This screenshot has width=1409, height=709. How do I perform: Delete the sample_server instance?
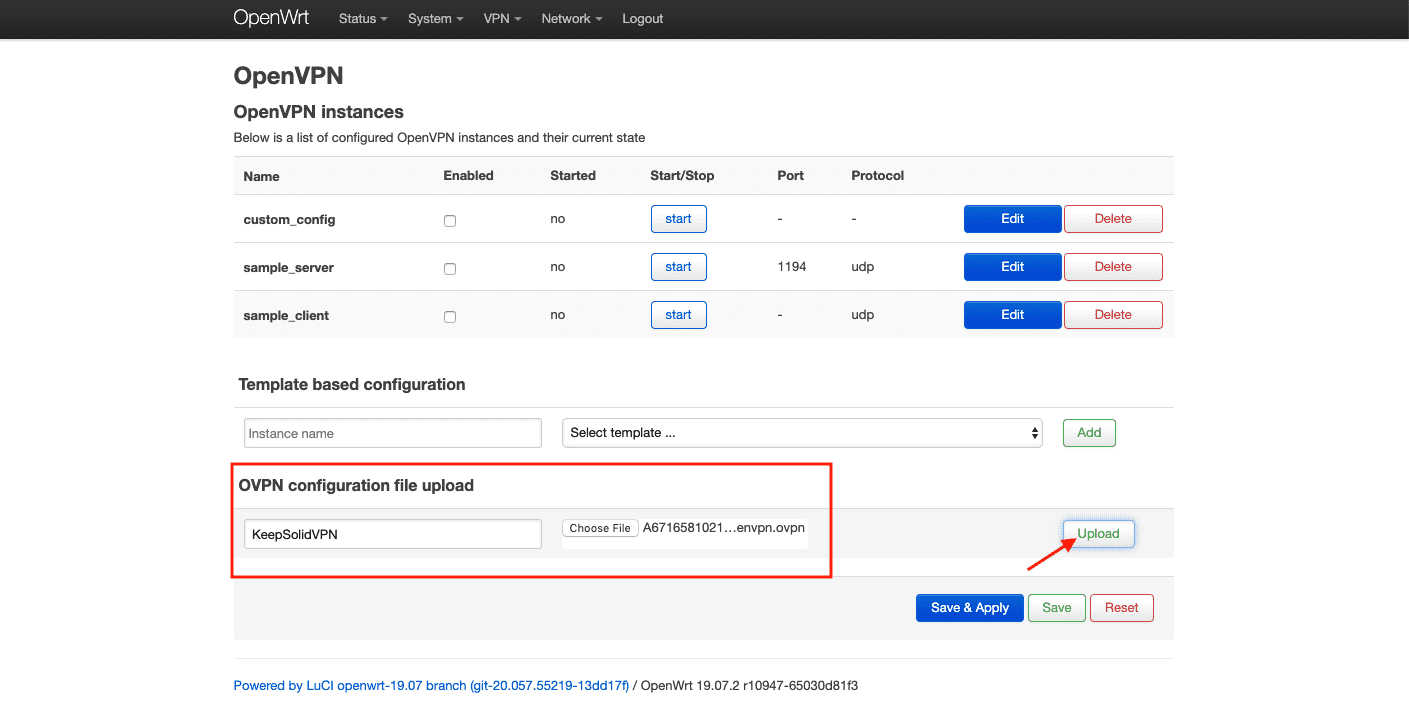click(x=1113, y=267)
